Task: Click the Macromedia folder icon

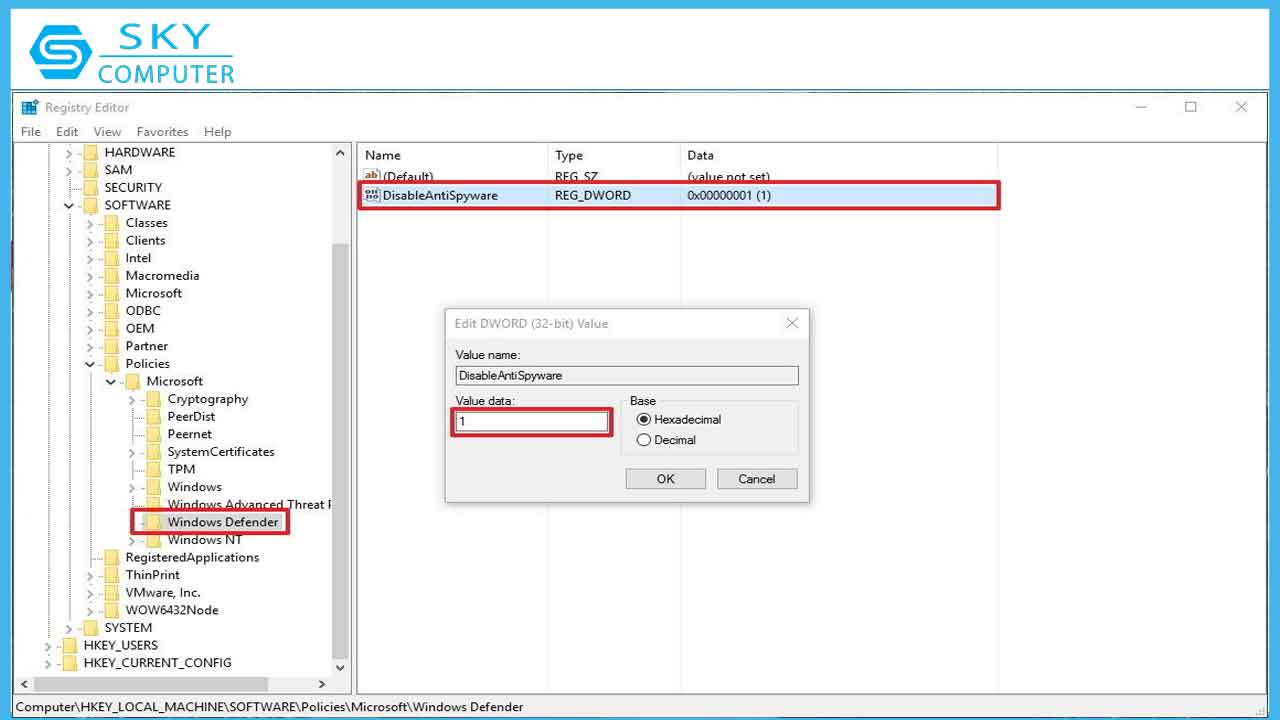Action: pos(112,275)
